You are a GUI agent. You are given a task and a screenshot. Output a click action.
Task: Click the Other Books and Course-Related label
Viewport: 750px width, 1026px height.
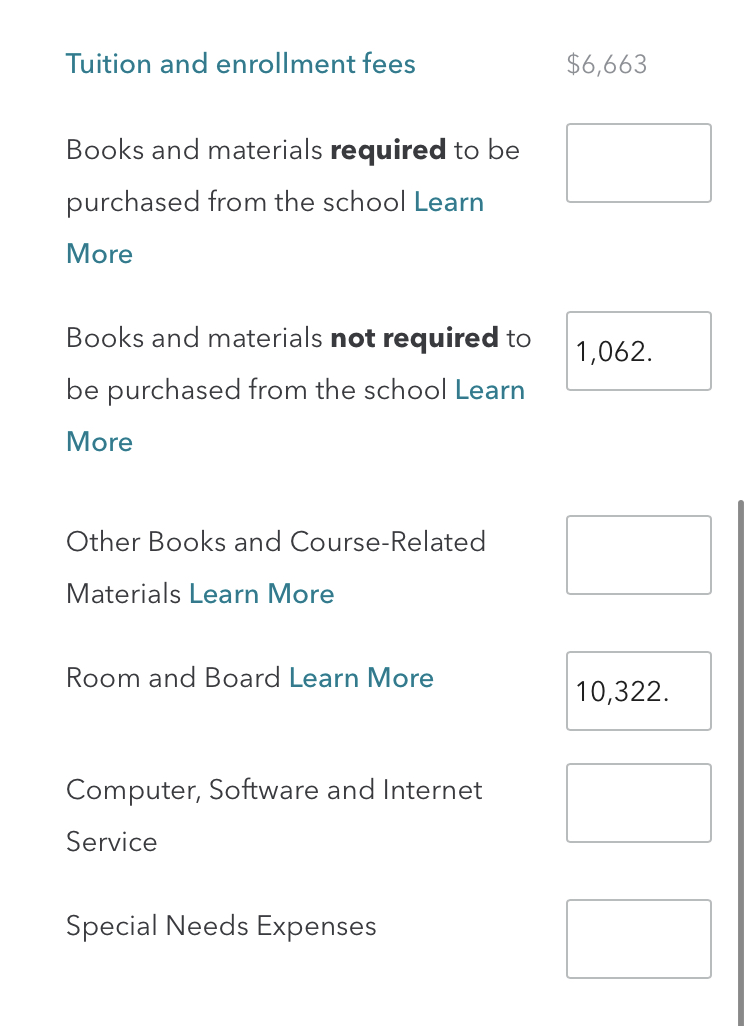click(275, 543)
